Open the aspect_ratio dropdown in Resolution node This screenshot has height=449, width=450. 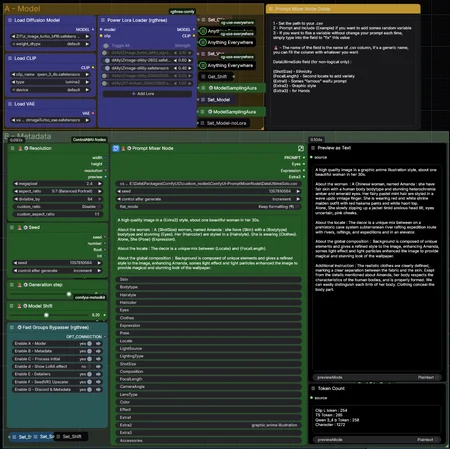[x=58, y=191]
